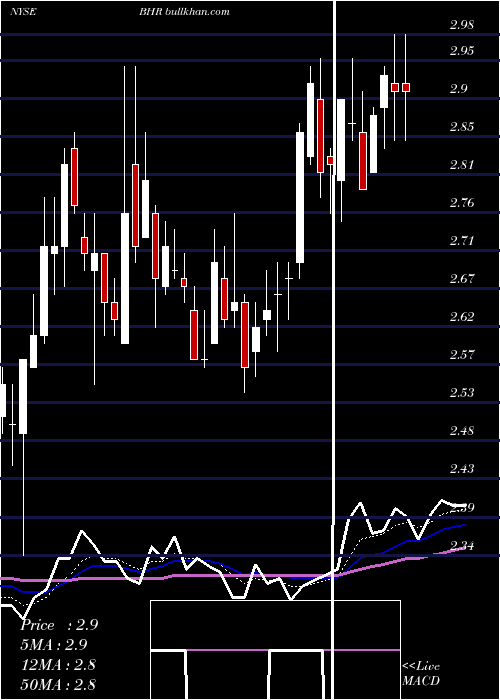This screenshot has width=500, height=700.
Task: Click the 2.53 price axis label
Action: click(461, 393)
